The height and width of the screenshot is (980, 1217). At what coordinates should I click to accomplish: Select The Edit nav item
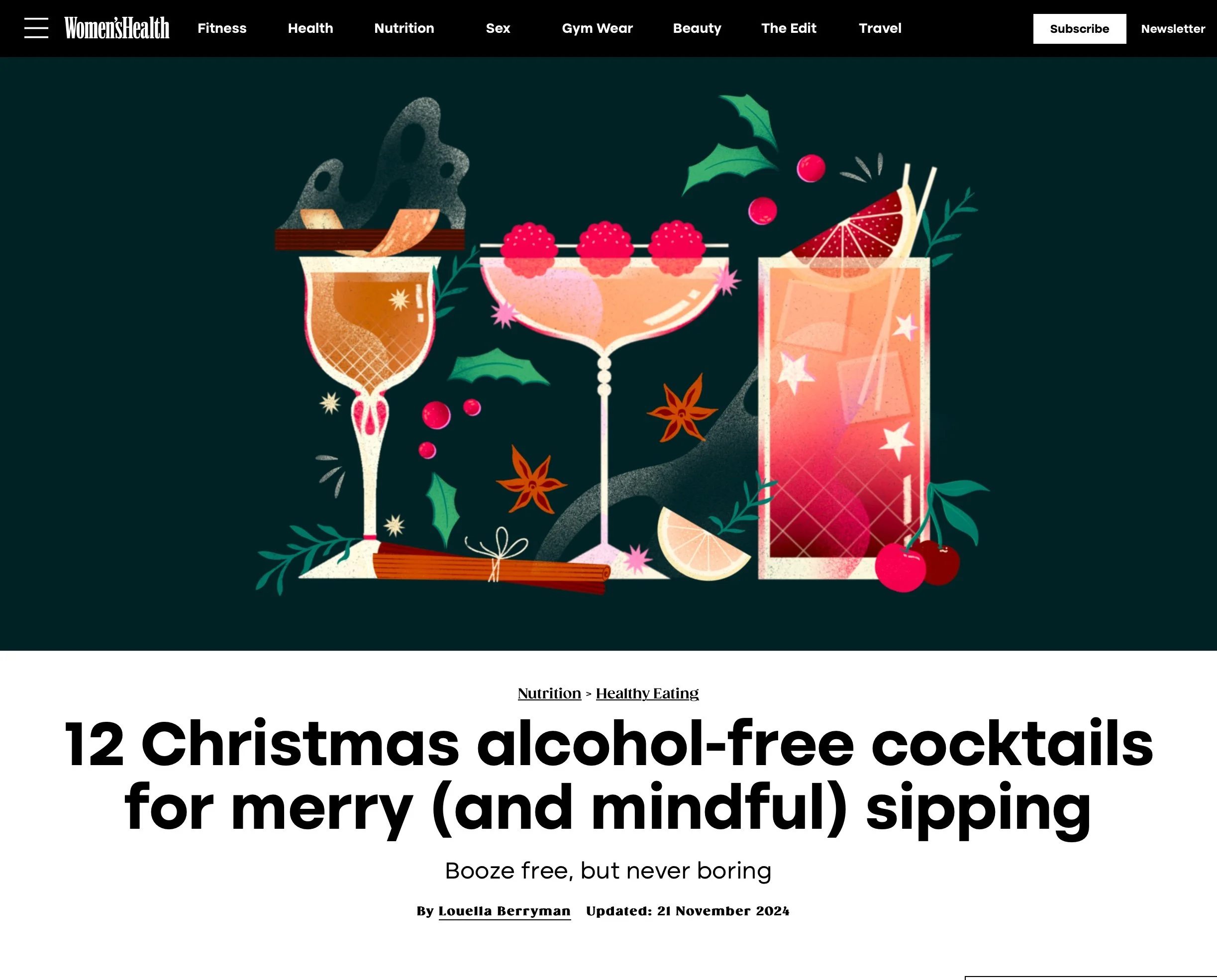tap(789, 28)
